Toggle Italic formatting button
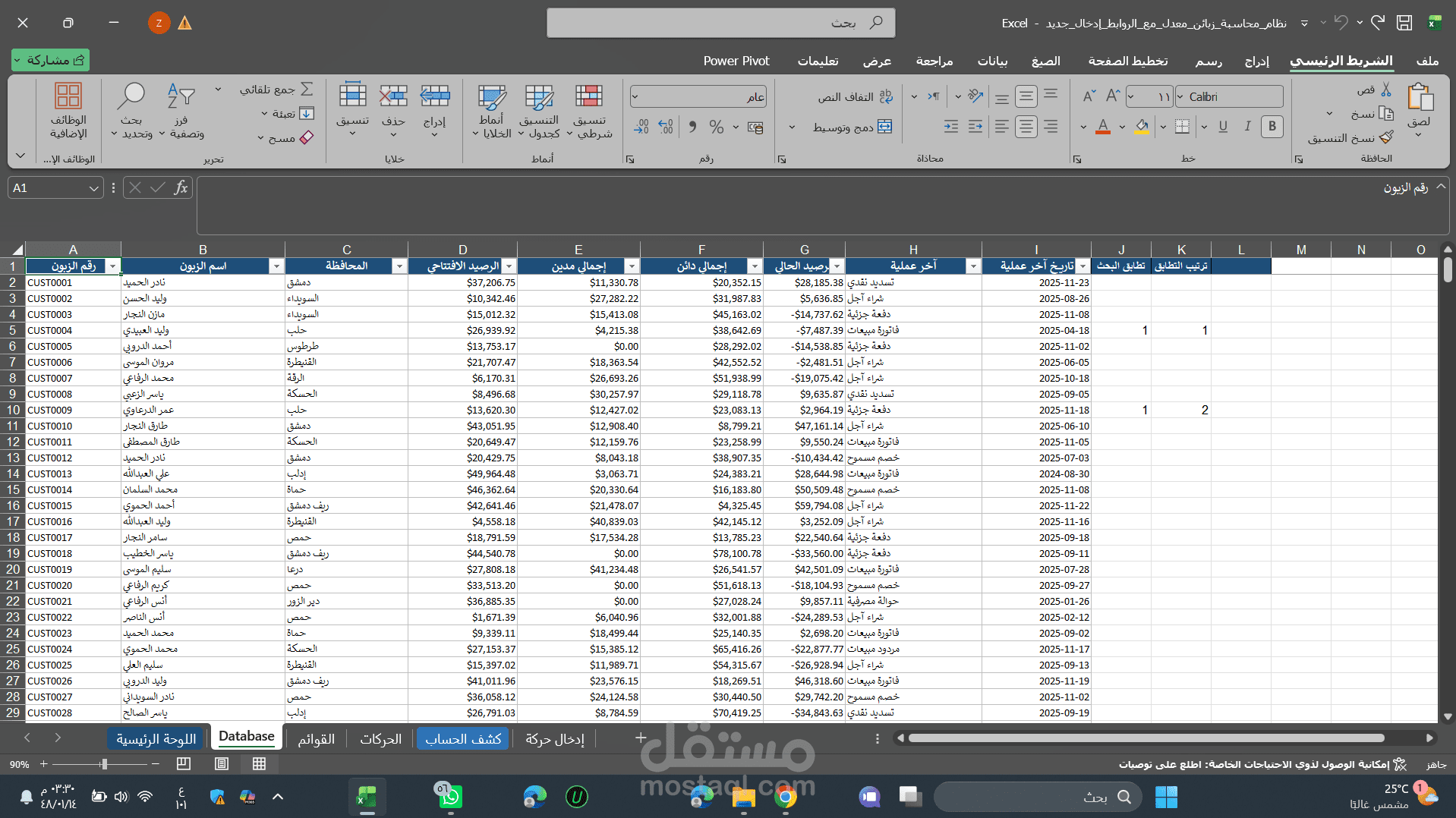 1247,127
